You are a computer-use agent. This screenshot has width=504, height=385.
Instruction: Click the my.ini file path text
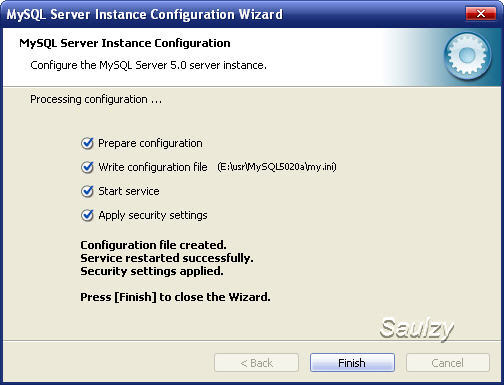tap(277, 167)
